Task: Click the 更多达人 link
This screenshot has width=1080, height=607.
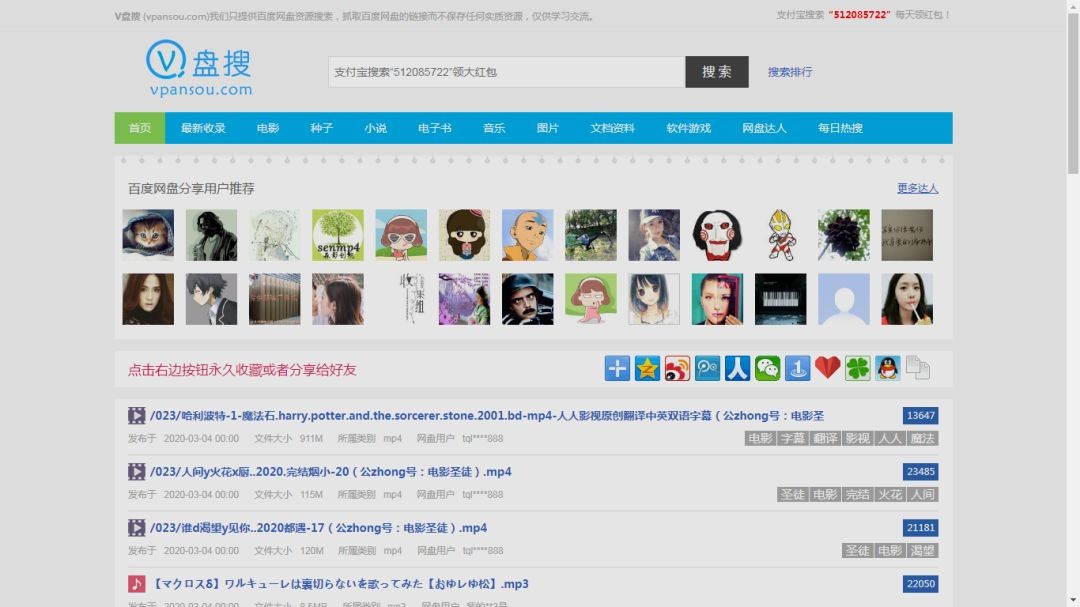Action: point(917,188)
